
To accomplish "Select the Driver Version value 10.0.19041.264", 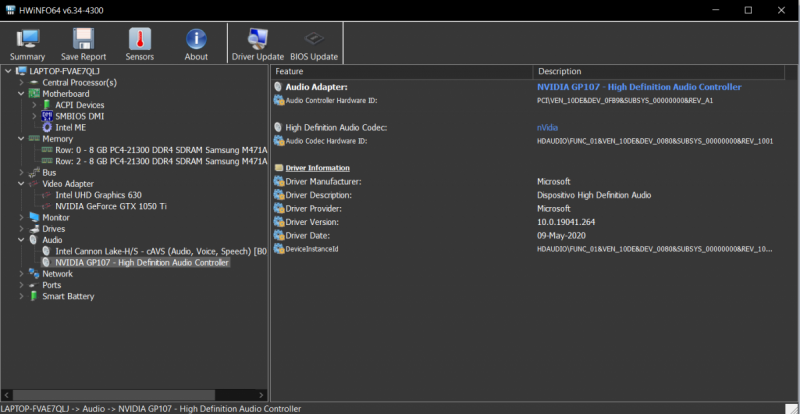I will pyautogui.click(x=566, y=222).
